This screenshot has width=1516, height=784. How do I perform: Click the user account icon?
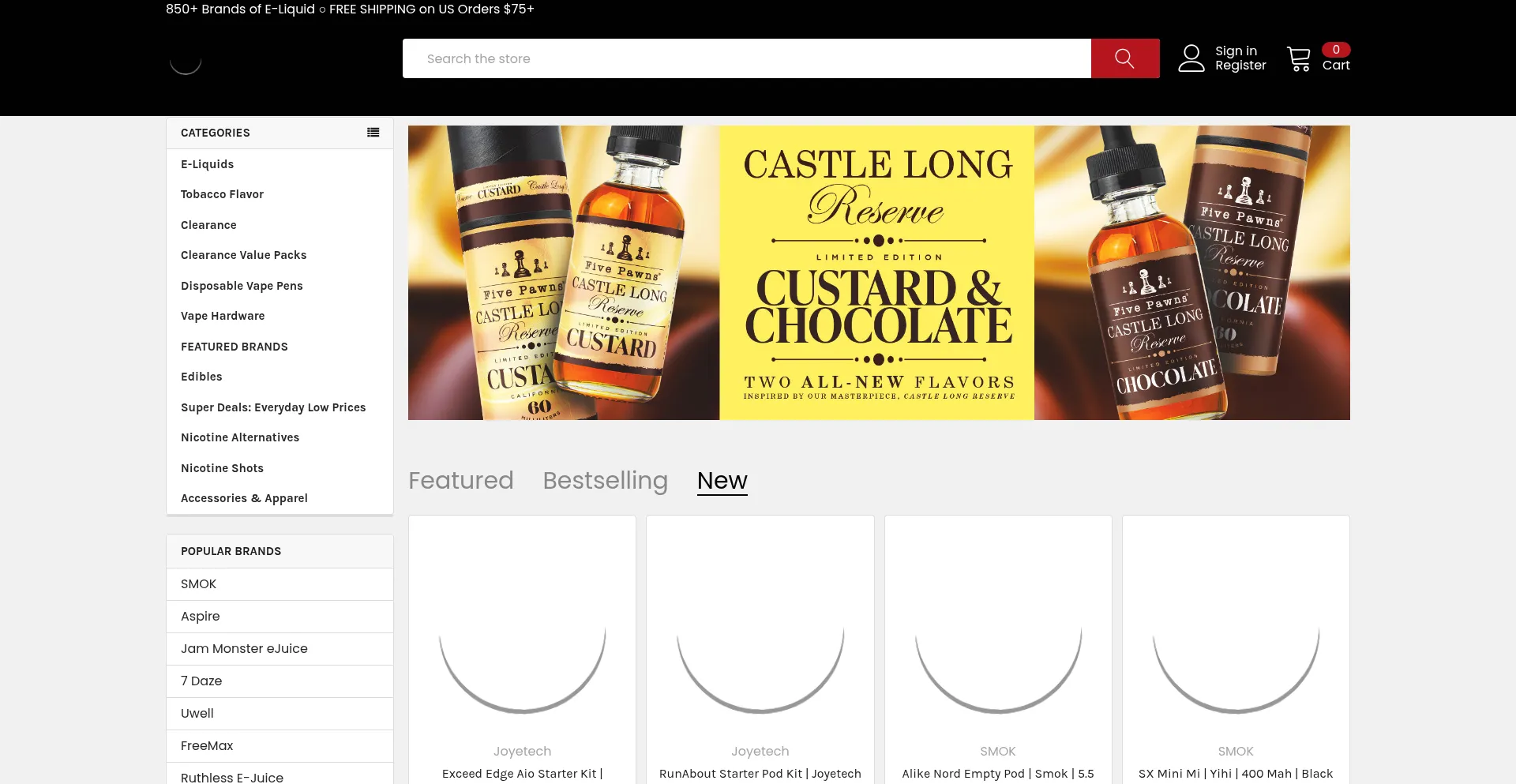(x=1191, y=58)
